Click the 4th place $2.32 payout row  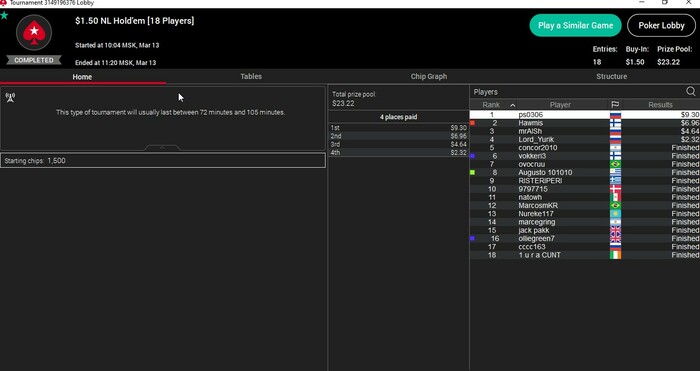398,152
